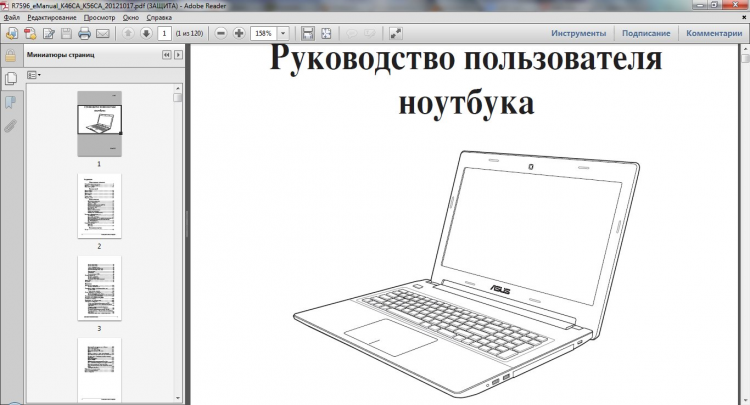Image resolution: width=750 pixels, height=405 pixels.
Task: Click the zoom in plus icon
Action: click(x=239, y=33)
